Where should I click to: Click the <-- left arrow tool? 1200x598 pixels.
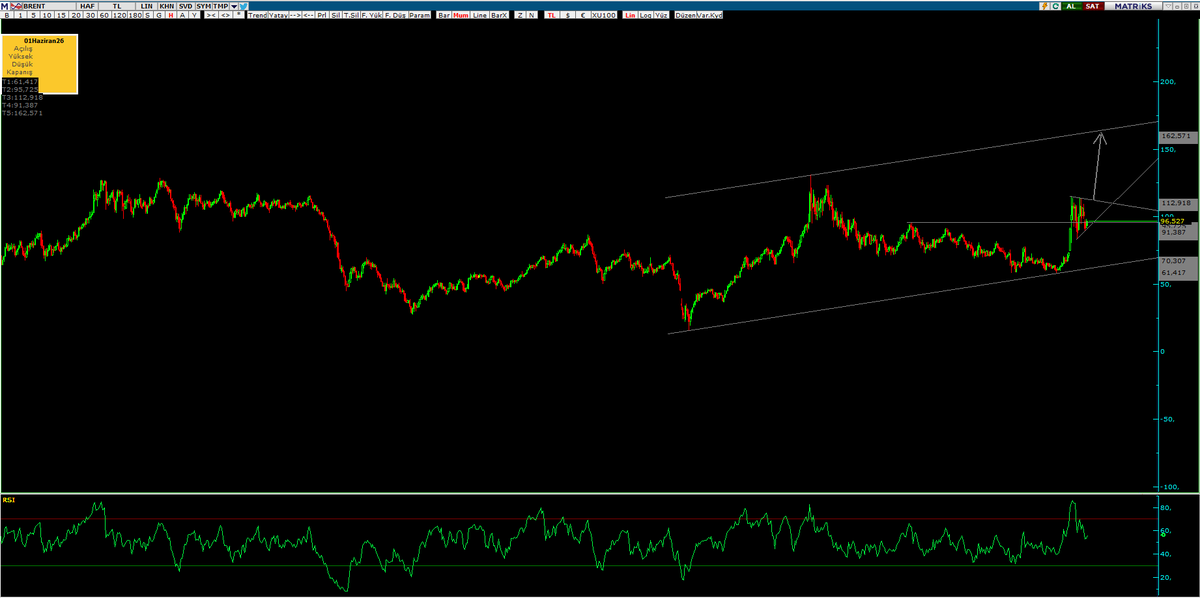[308, 15]
